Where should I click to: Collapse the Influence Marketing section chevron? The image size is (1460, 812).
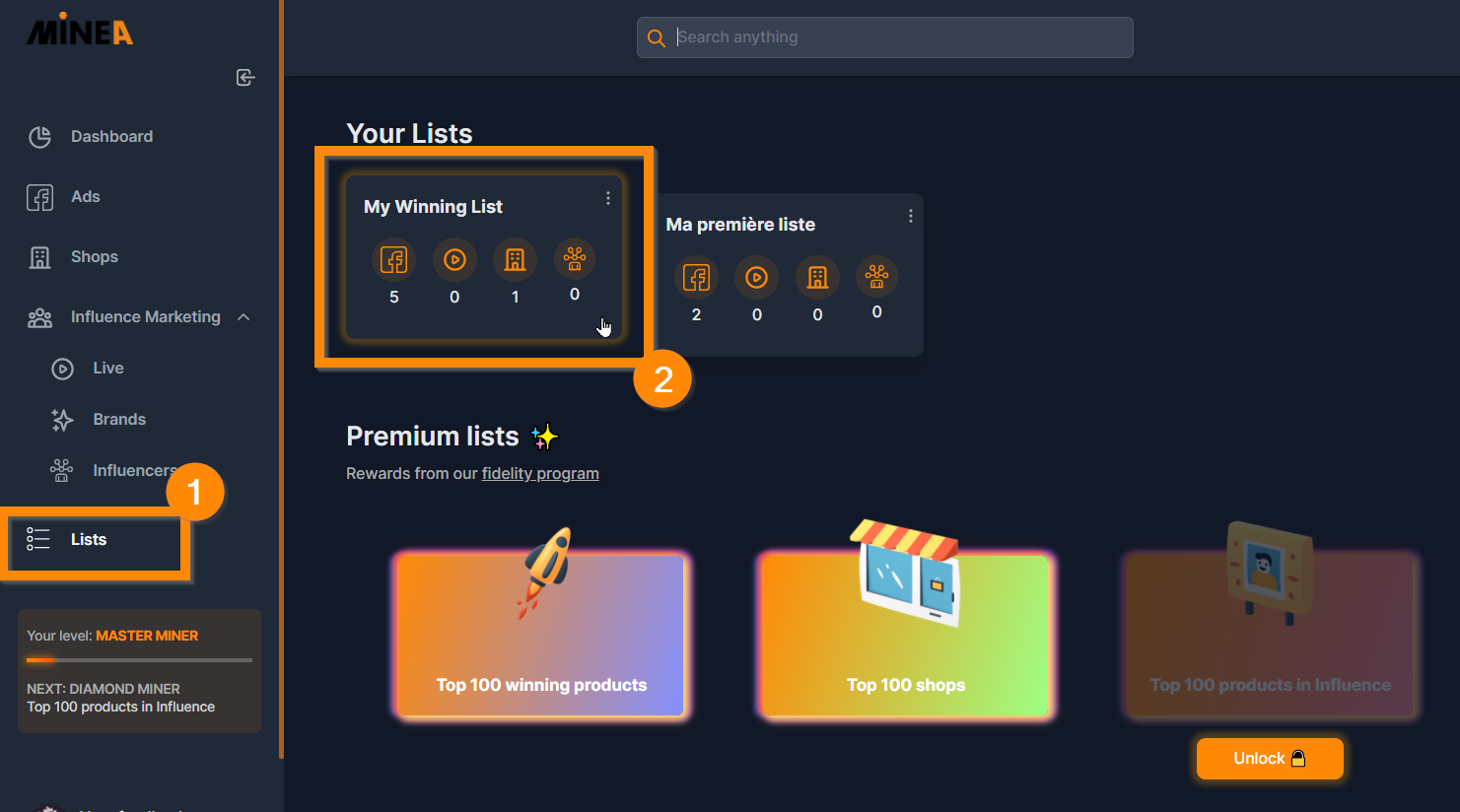243,317
